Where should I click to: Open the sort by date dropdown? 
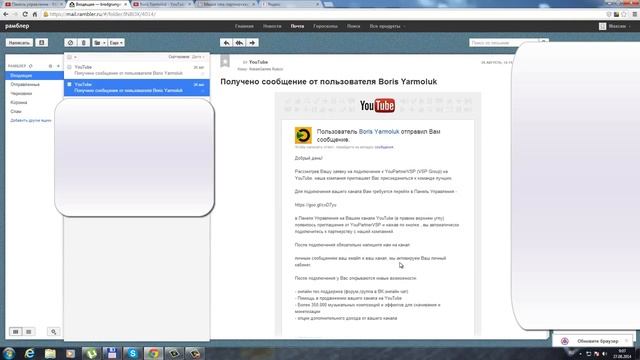point(198,57)
